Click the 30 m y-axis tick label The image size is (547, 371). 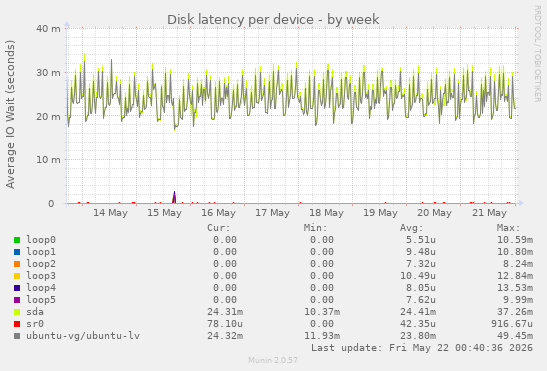tap(48, 73)
